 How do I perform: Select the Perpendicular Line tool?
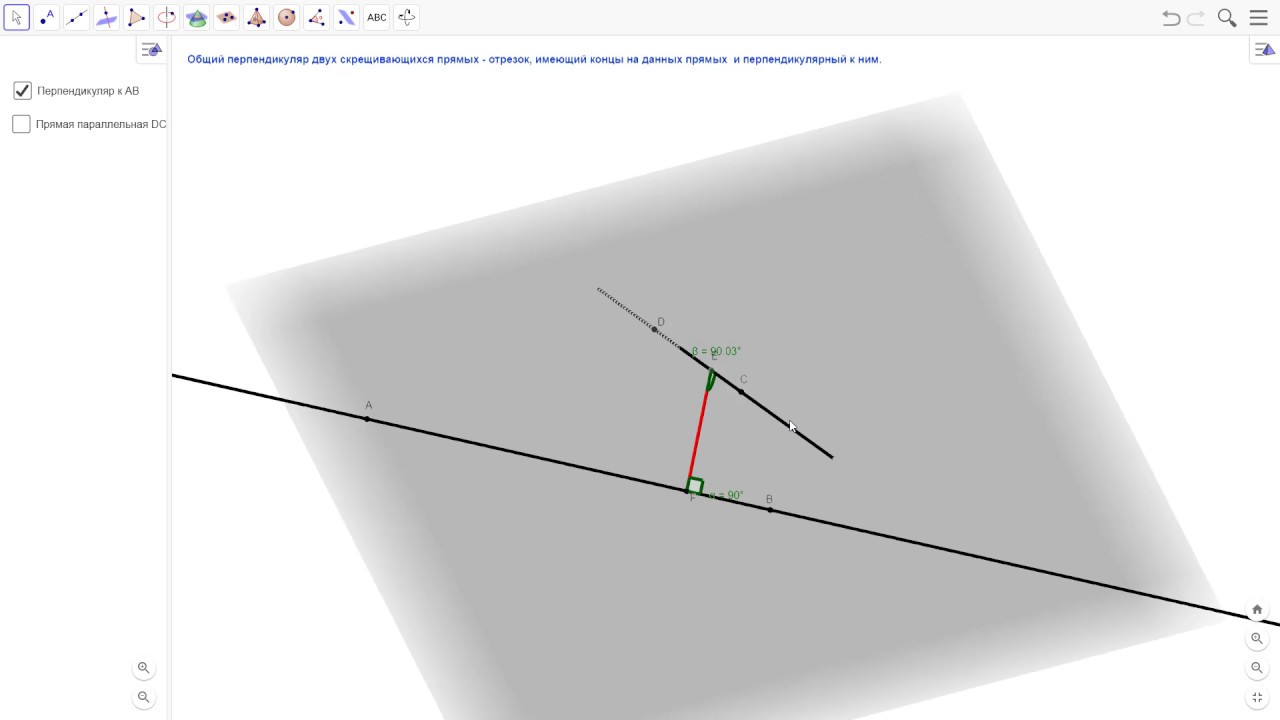[107, 17]
